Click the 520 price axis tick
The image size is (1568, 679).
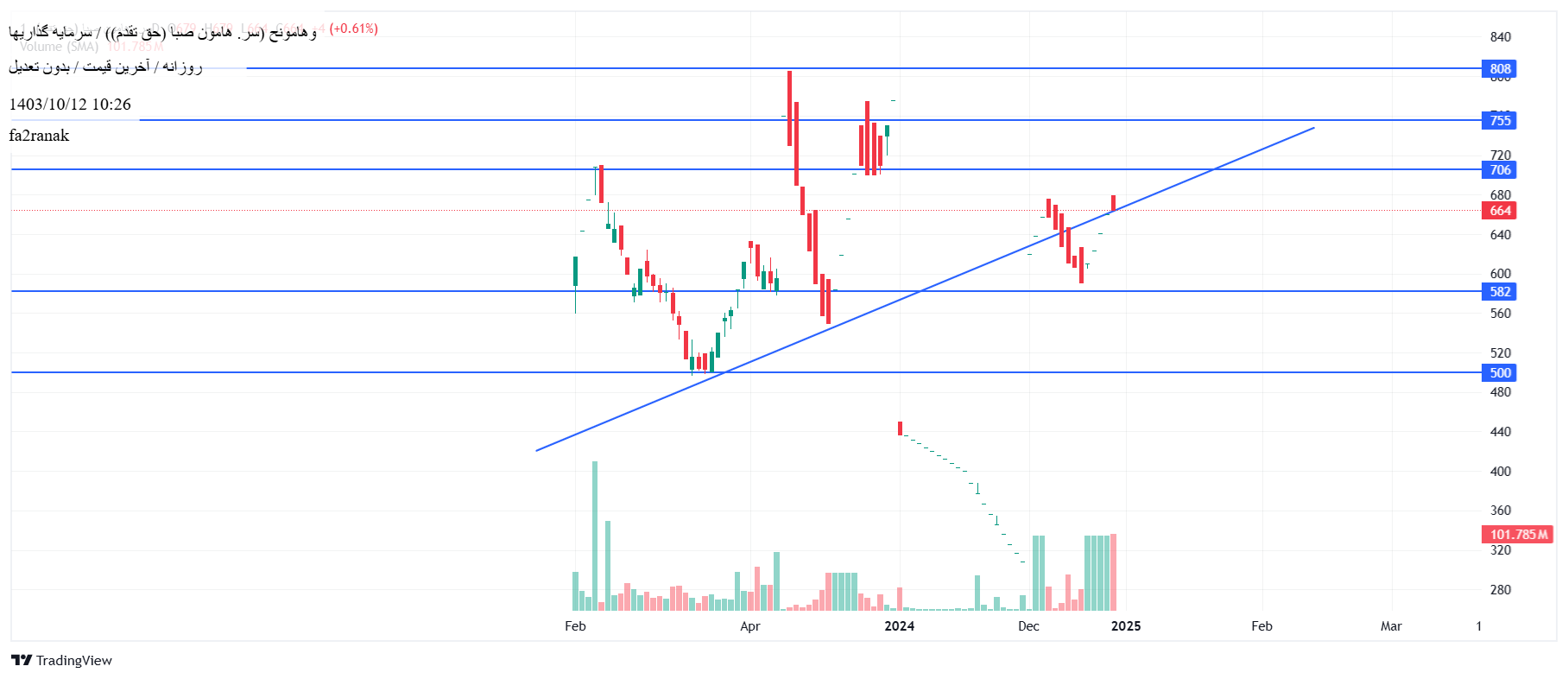1501,353
